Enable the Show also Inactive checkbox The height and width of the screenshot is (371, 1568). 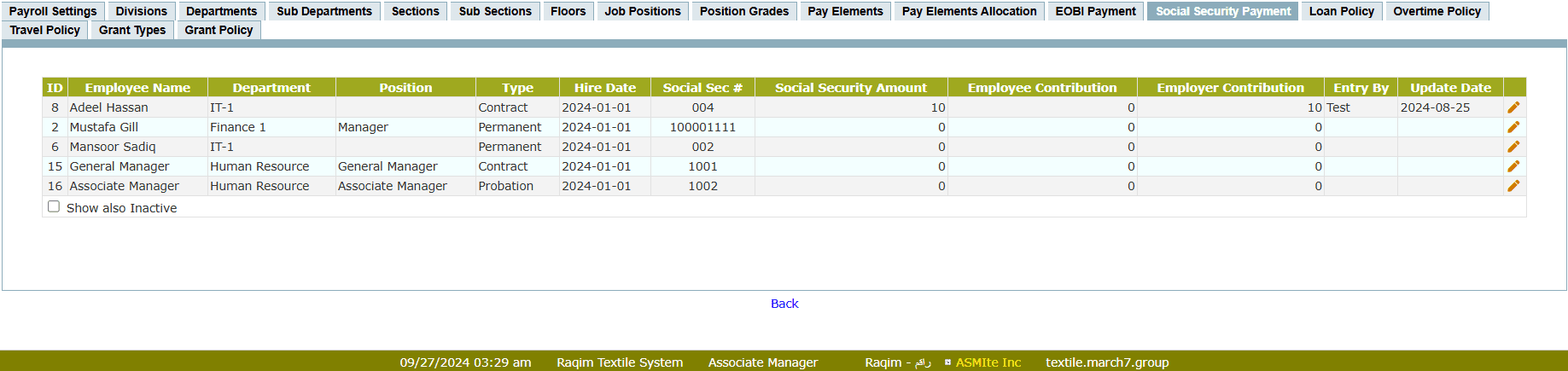(x=54, y=206)
